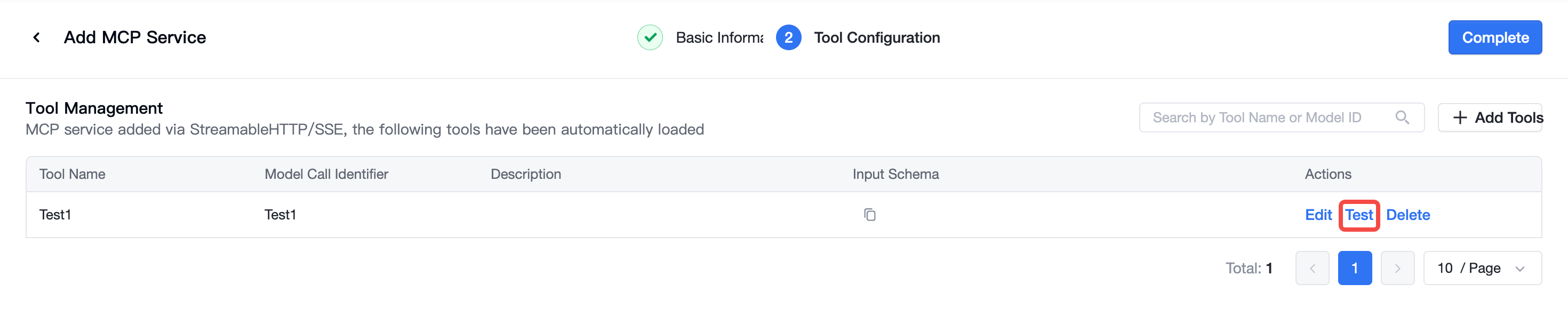Image resolution: width=1568 pixels, height=315 pixels.
Task: Open the 10 / Page dropdown
Action: coord(1482,268)
